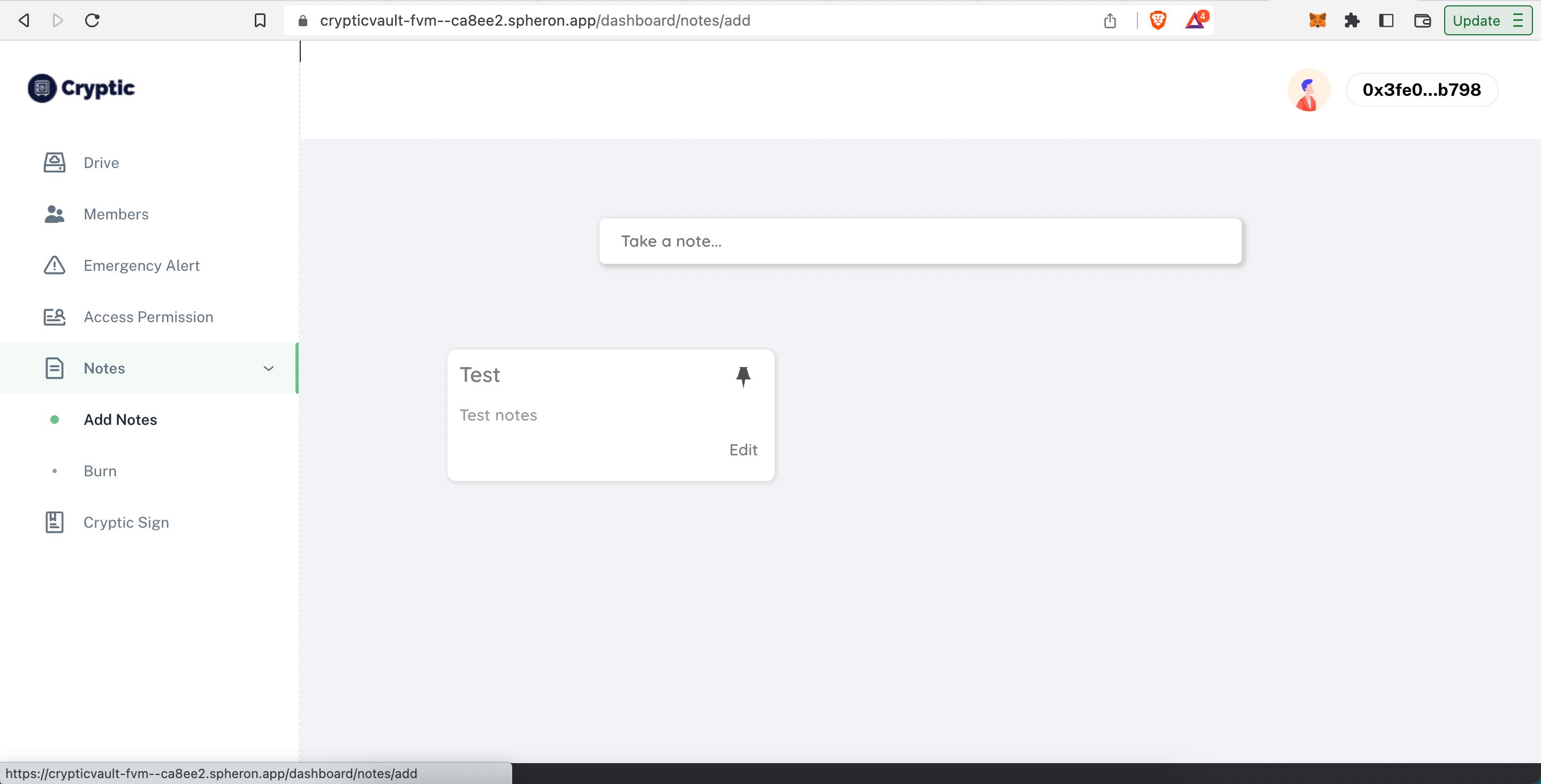Click the wallet address dropdown 0x3fe0...b798

(1421, 90)
